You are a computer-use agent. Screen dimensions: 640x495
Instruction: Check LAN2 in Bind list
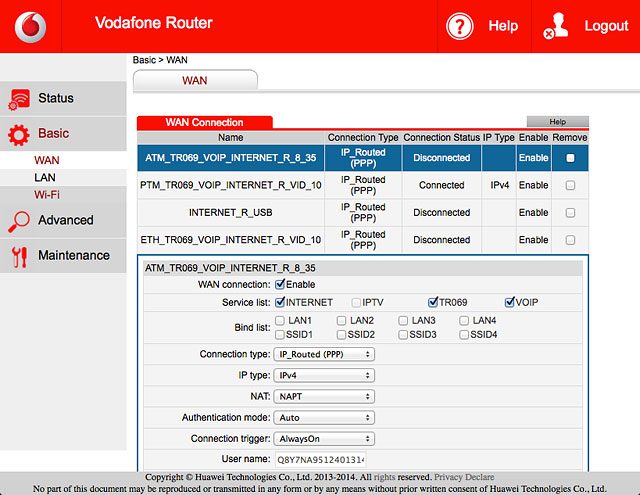342,320
